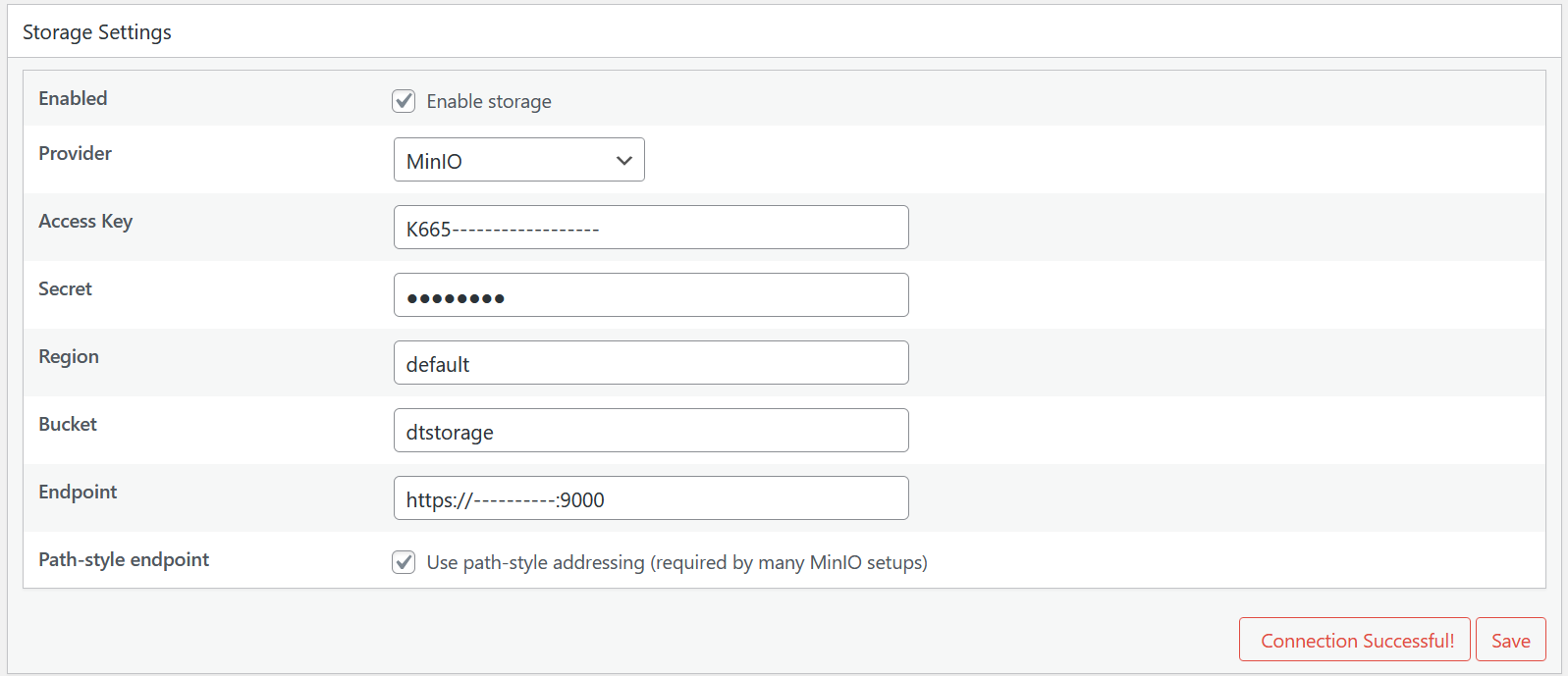Click the Endpoint label text
1568x676 pixels.
coord(78,492)
